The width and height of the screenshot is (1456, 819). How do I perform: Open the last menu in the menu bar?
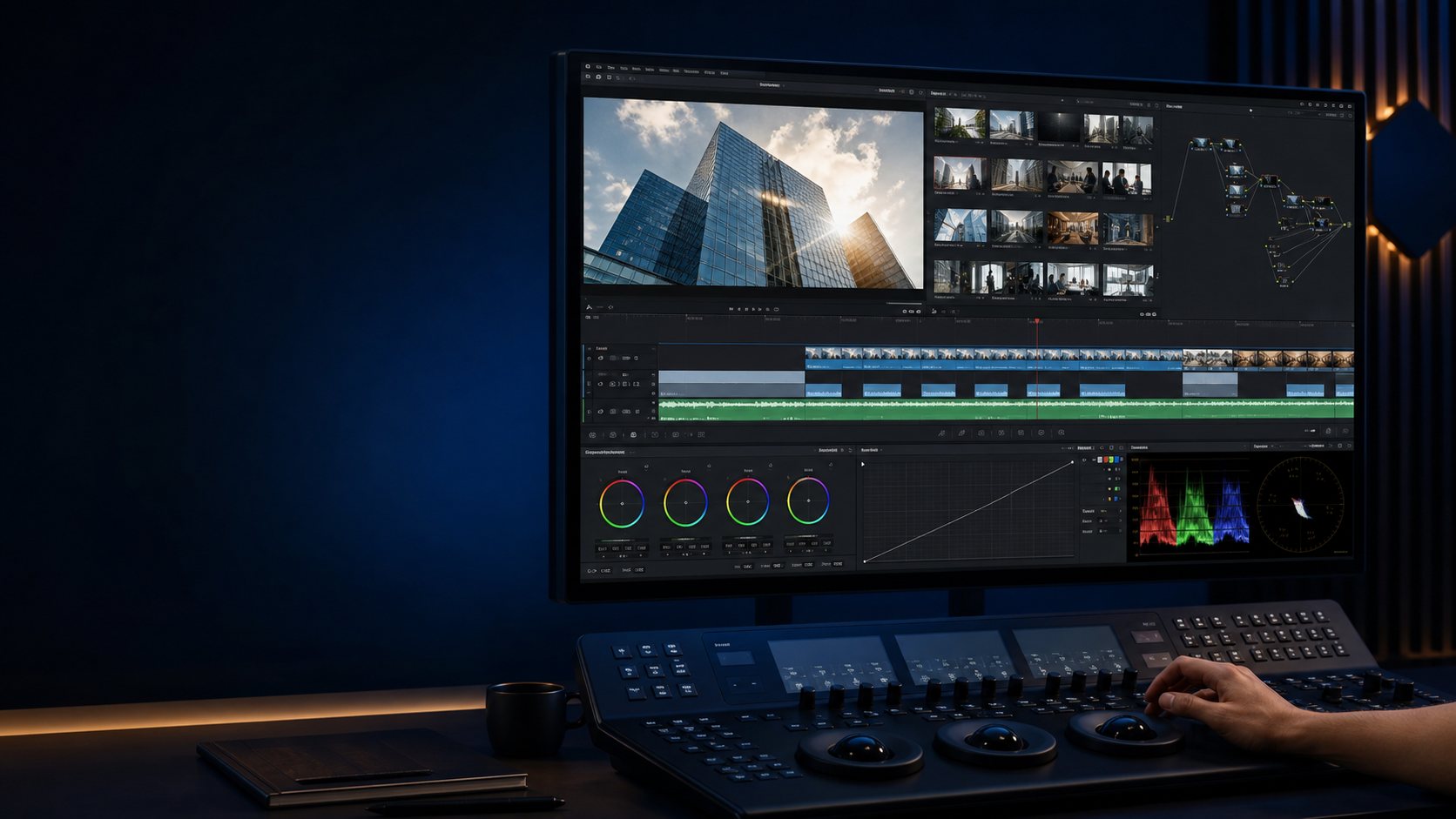(724, 73)
